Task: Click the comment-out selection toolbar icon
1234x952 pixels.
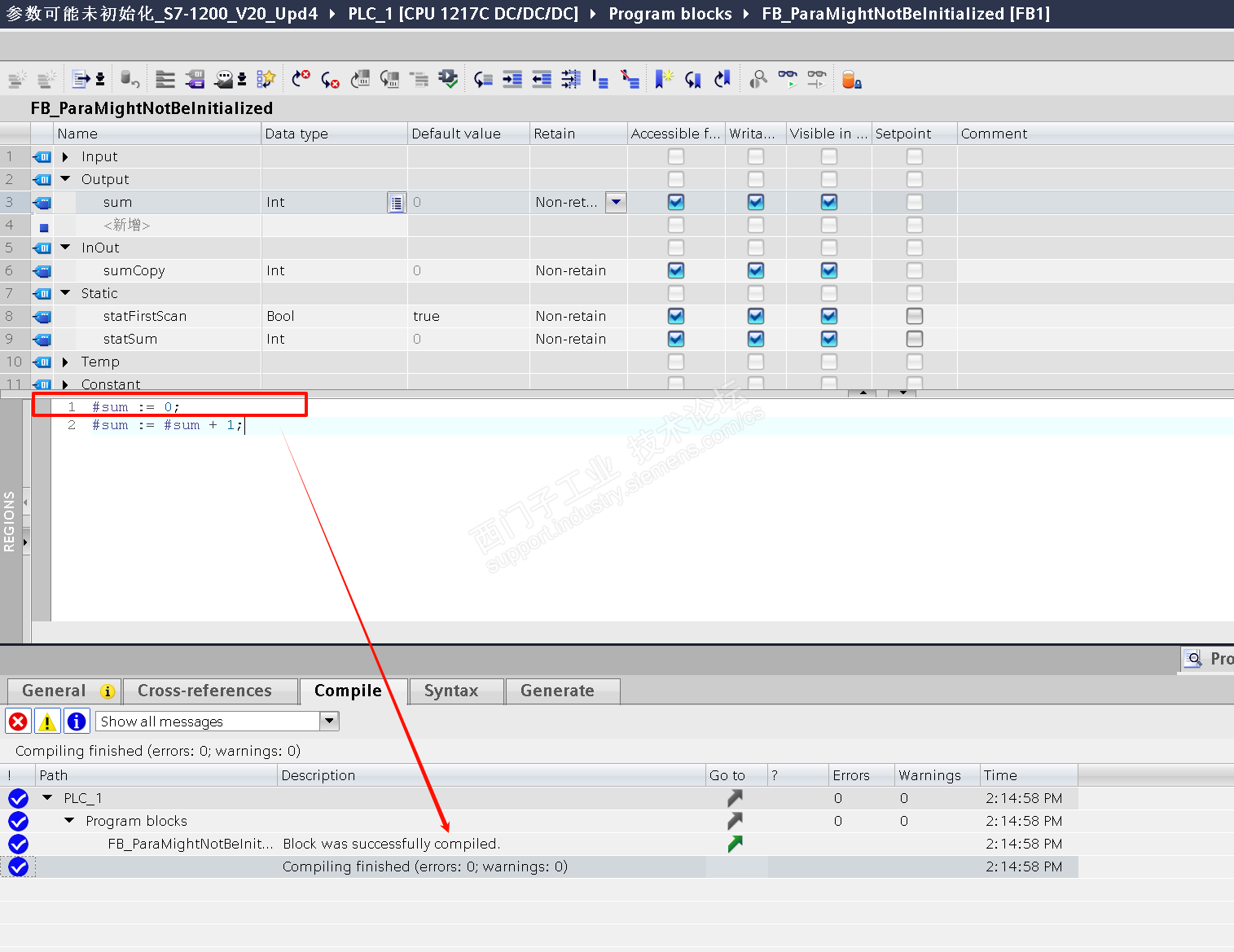Action: 600,79
